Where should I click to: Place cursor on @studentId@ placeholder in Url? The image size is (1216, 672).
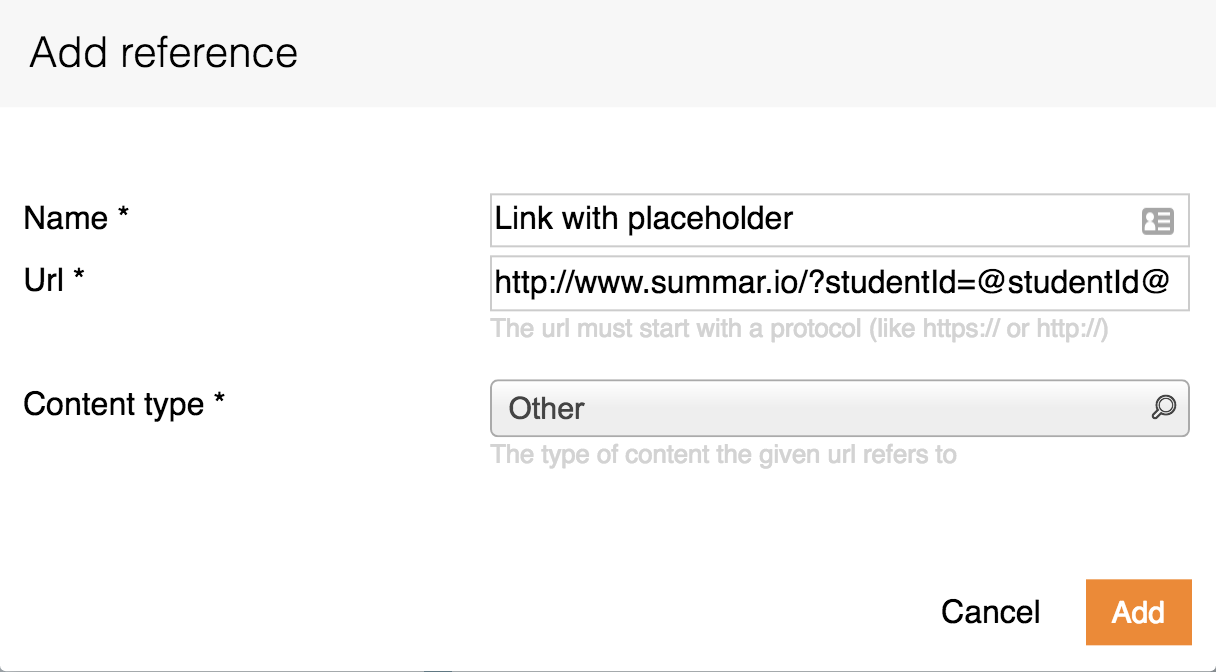coord(1073,284)
